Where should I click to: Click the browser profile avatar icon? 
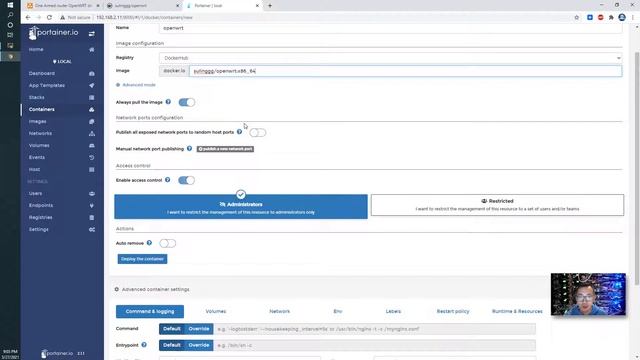point(622,18)
